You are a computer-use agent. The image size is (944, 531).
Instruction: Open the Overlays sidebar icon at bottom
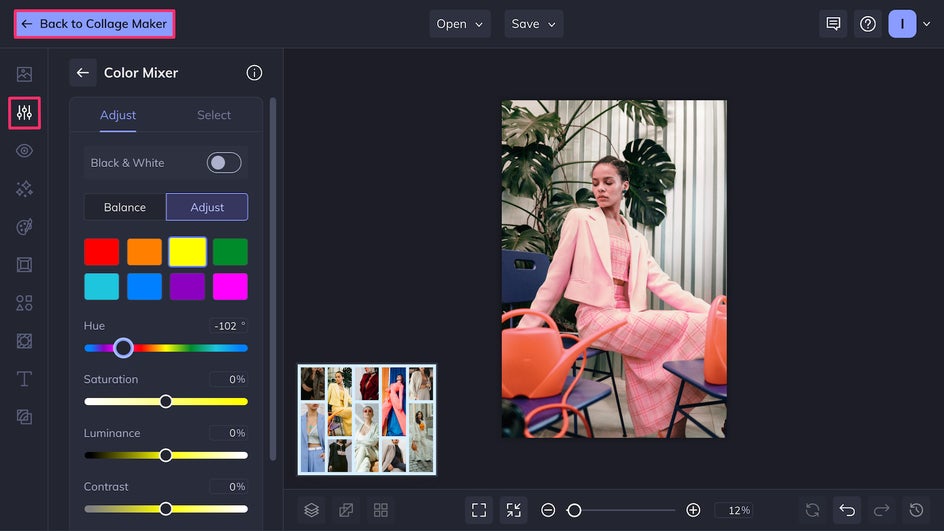pyautogui.click(x=24, y=417)
